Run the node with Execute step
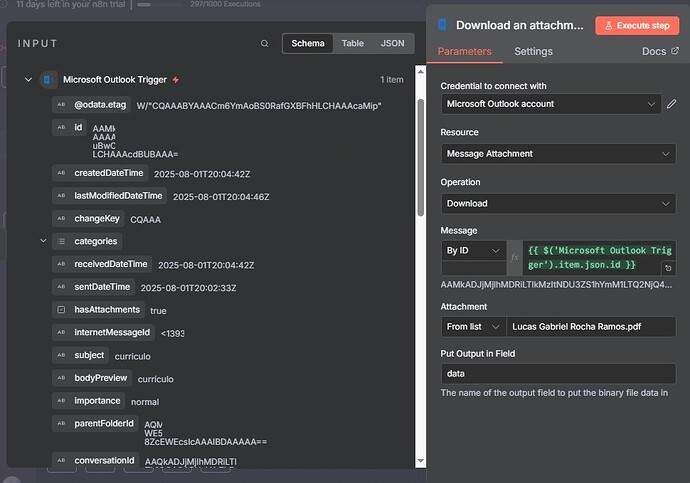The height and width of the screenshot is (483, 690). 637,26
